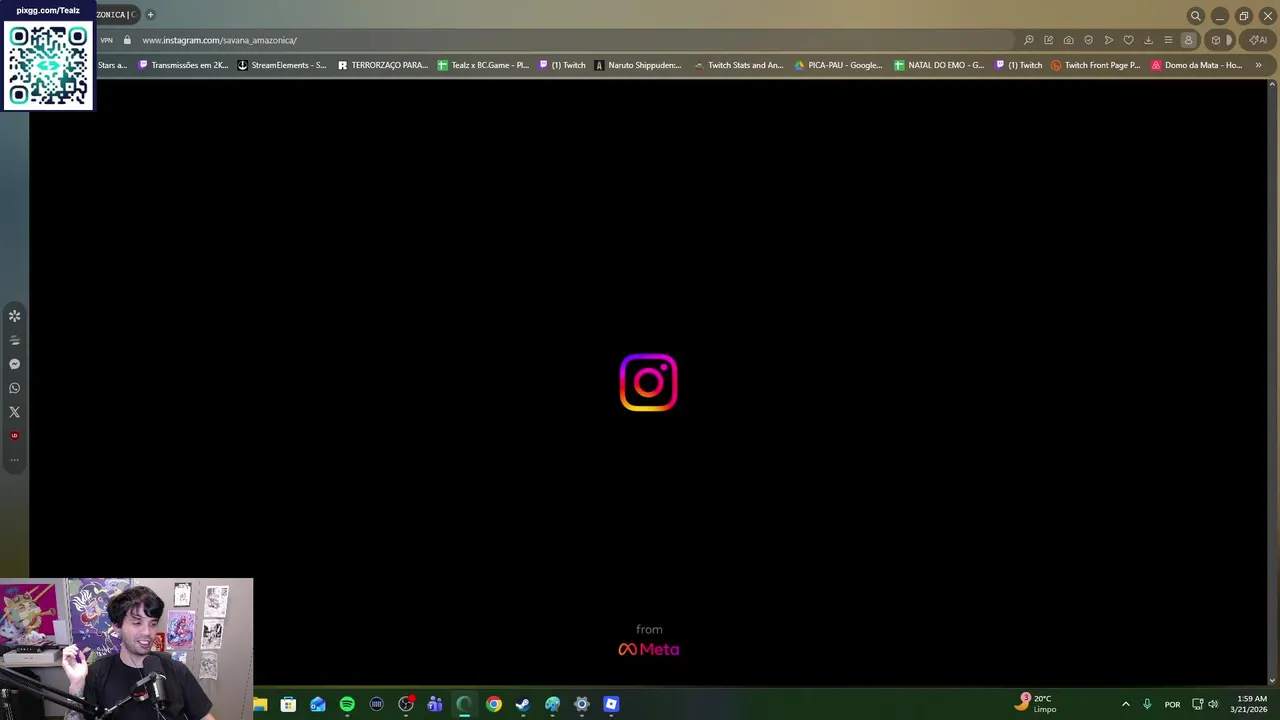Screen dimensions: 1280x720
Task: Open the Twitch Stats and An... bookmark
Action: [739, 65]
